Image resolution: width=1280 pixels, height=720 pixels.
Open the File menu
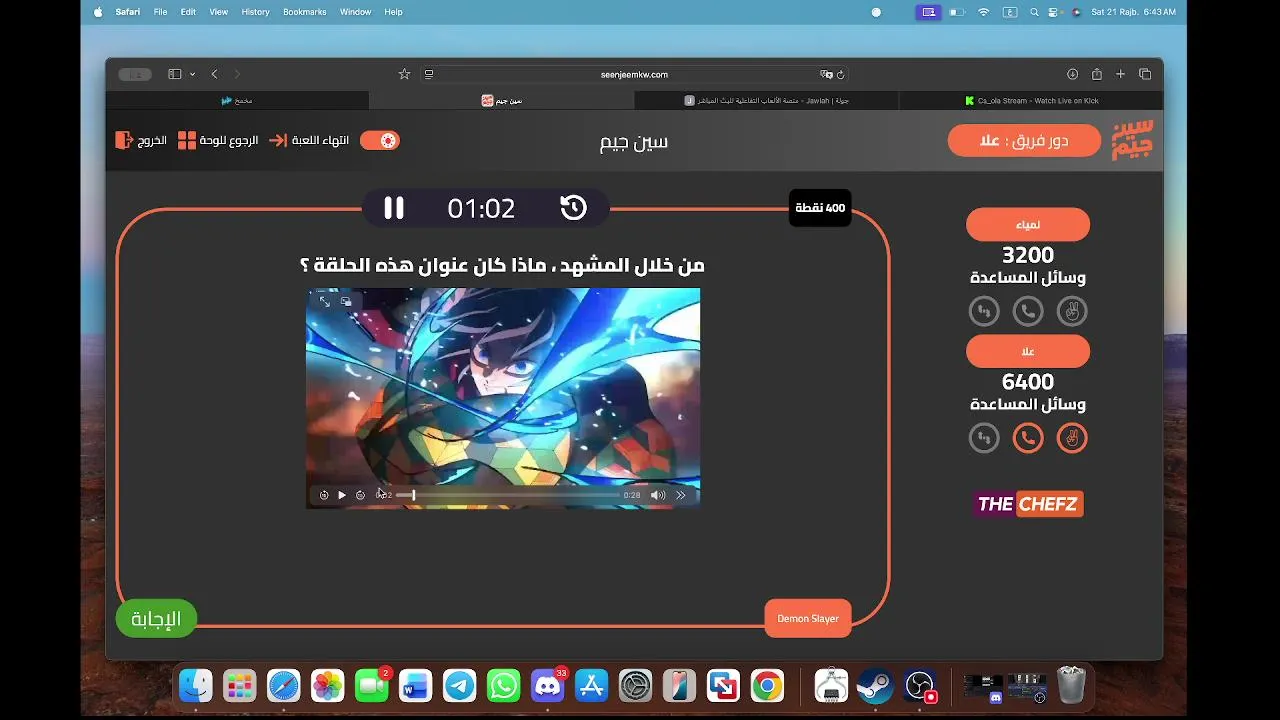pos(160,12)
